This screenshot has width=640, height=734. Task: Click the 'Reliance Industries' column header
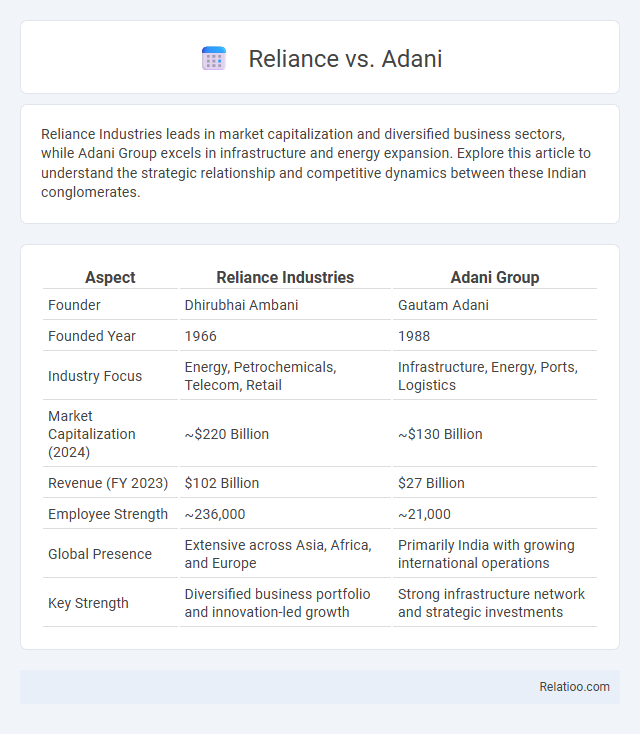click(285, 278)
